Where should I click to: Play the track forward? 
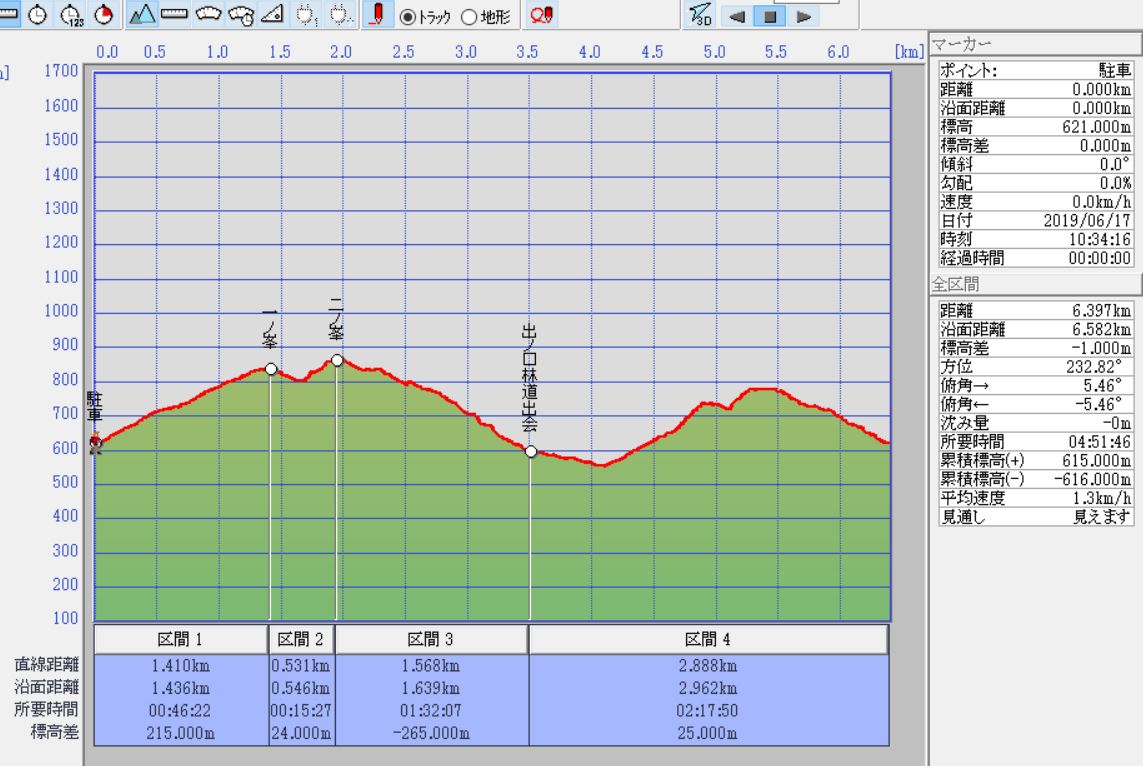pyautogui.click(x=803, y=17)
